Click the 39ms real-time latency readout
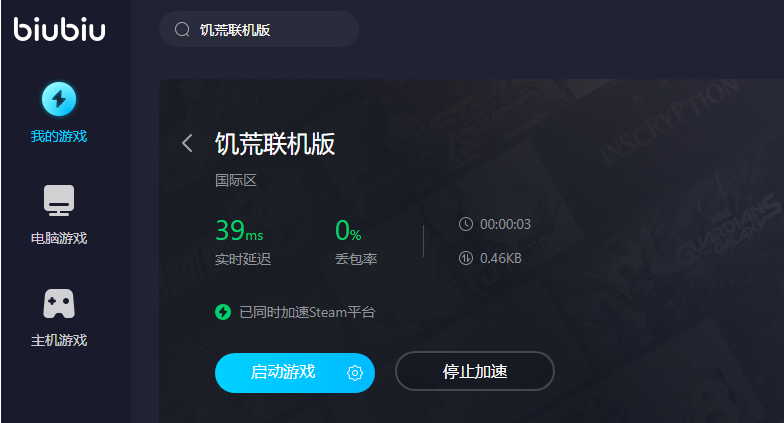The height and width of the screenshot is (423, 784). [x=239, y=230]
